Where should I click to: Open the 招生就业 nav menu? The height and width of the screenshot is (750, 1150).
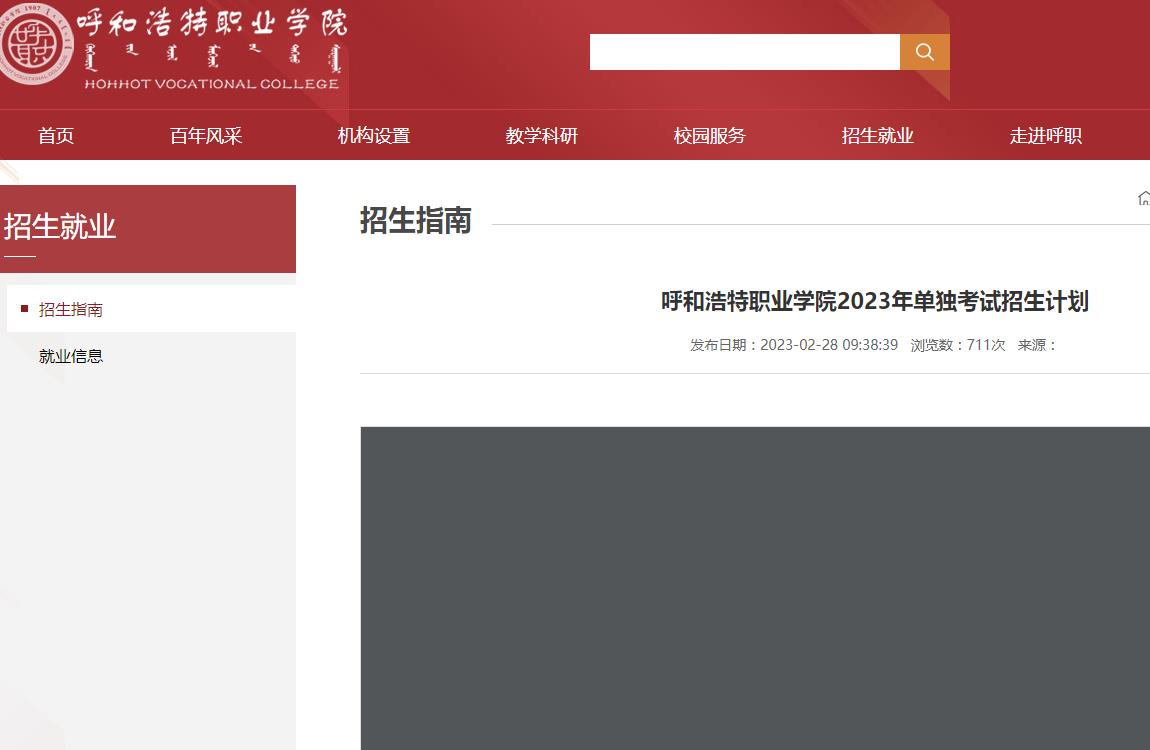pyautogui.click(x=878, y=136)
